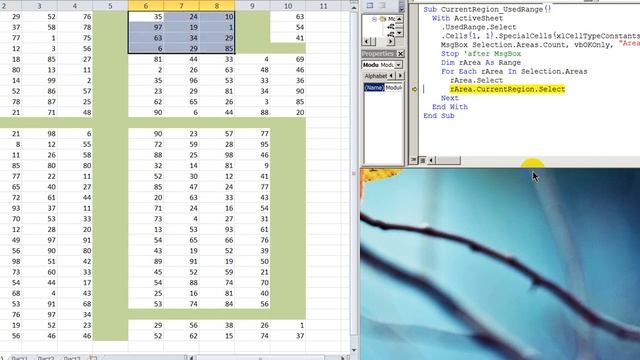
Task: Click Excel horizontal scrollbar right arrow
Action: (x=343, y=358)
